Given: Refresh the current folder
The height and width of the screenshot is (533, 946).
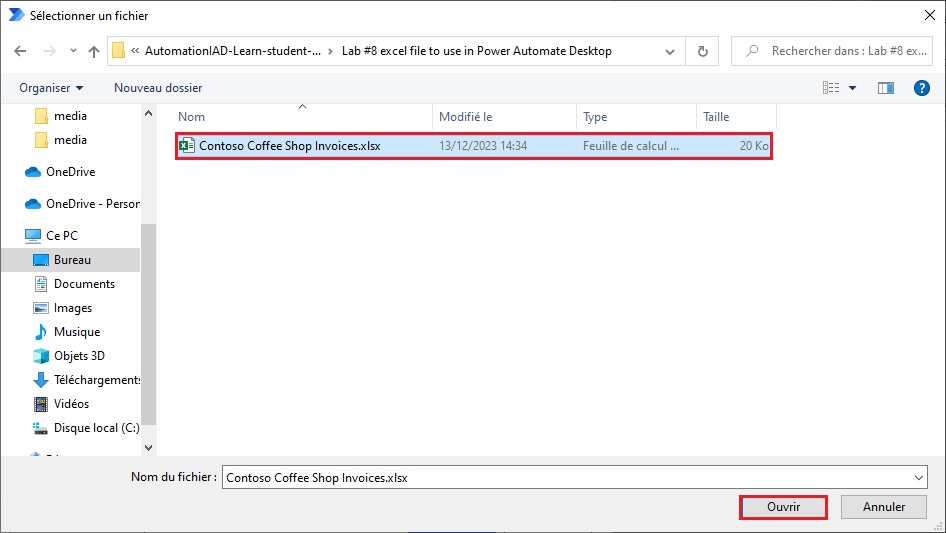Looking at the screenshot, I should [702, 51].
